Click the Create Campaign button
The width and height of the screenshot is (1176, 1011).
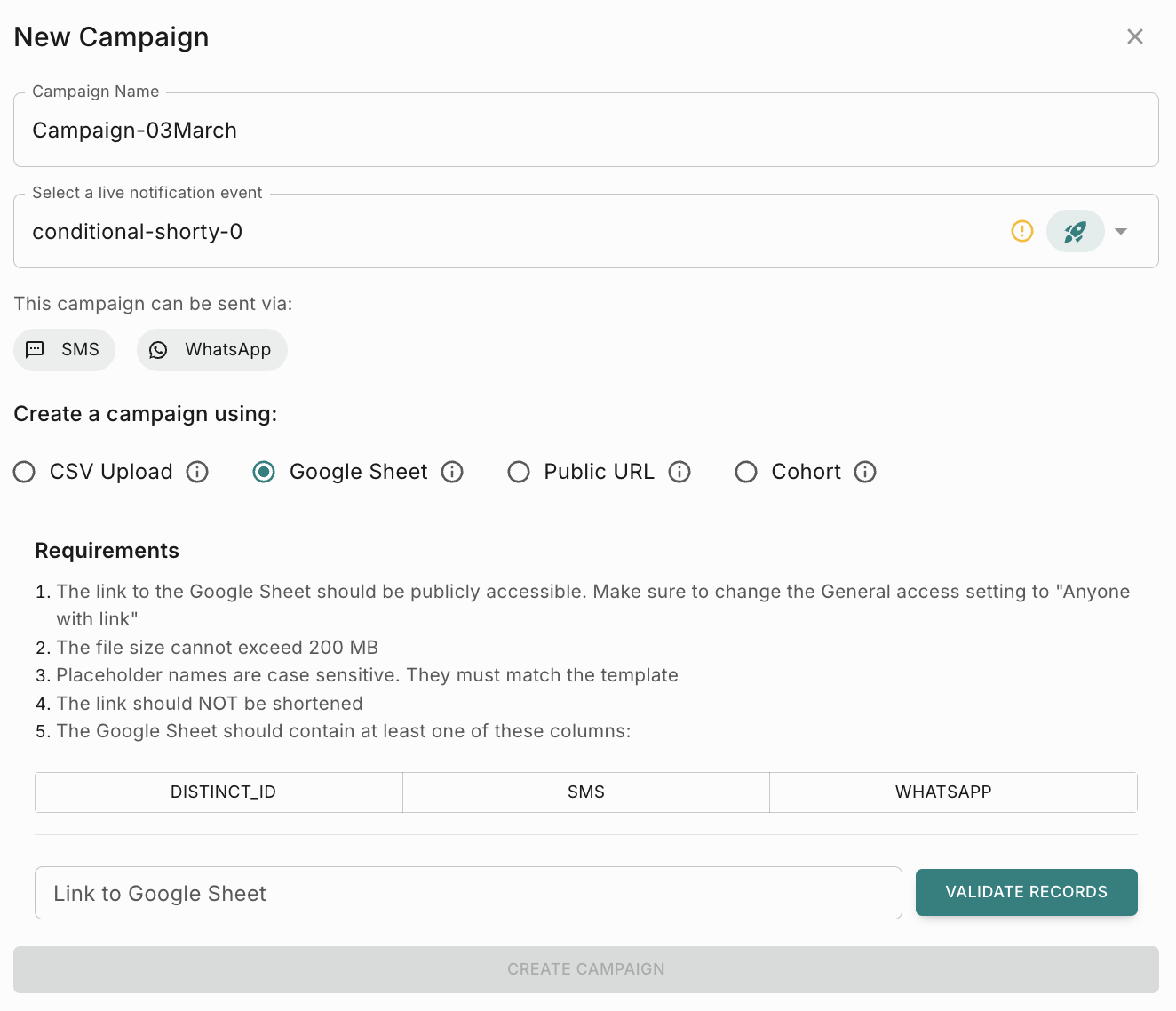tap(586, 969)
